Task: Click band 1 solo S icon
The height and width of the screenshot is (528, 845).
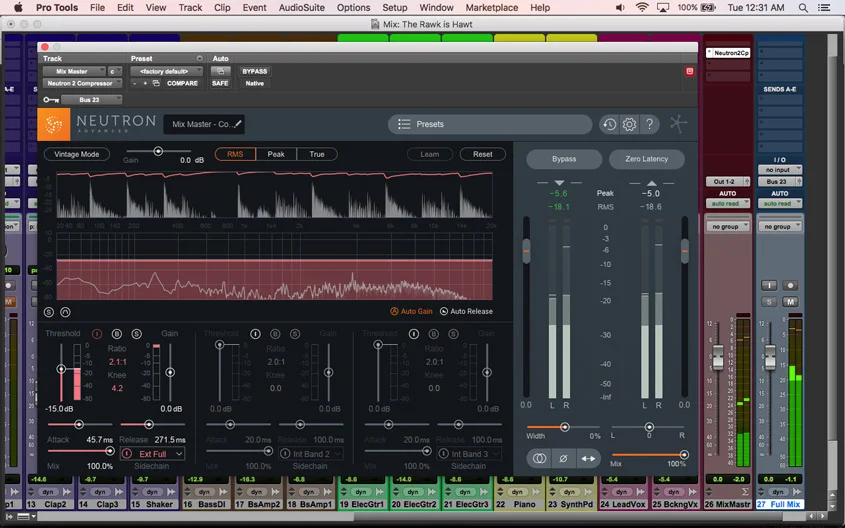Action: click(136, 334)
